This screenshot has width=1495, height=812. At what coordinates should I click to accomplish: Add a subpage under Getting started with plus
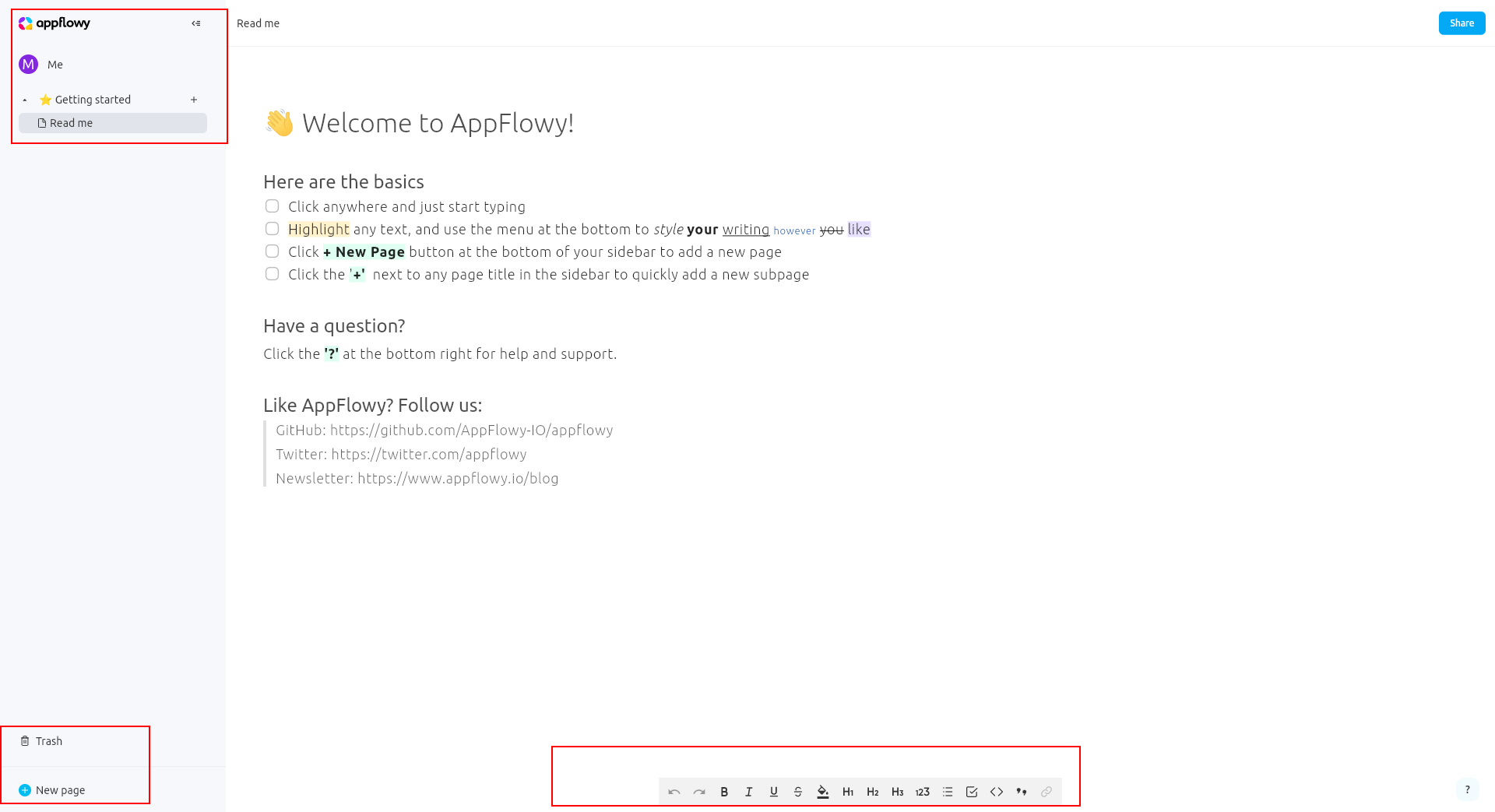coord(193,99)
